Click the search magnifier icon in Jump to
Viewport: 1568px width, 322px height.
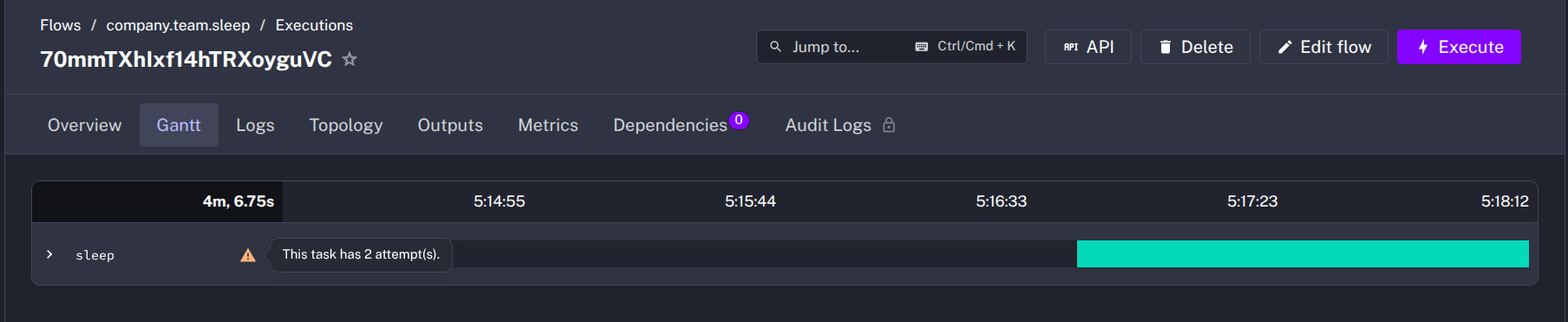[x=775, y=47]
